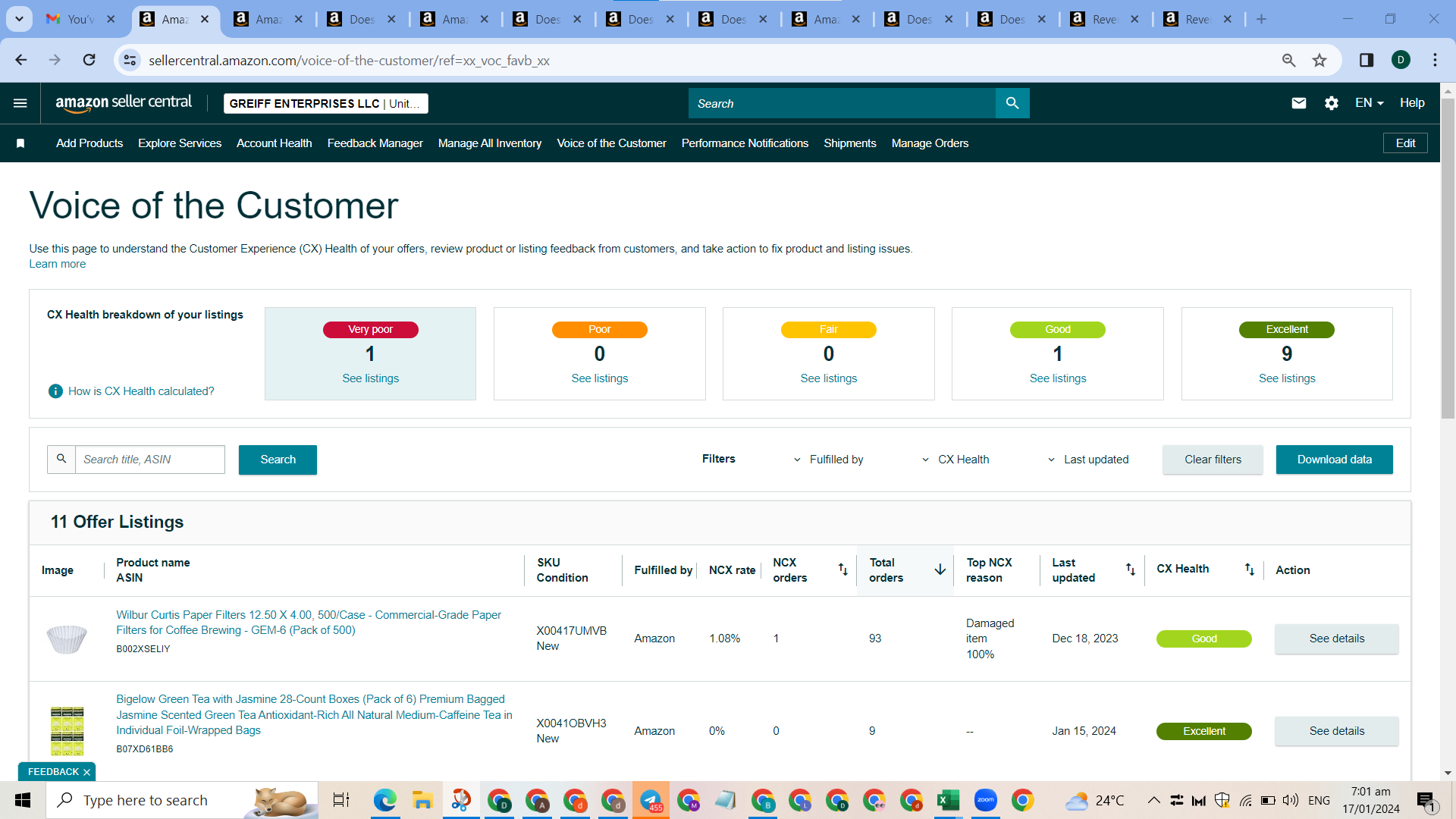Open Wilbur Curtis Paper Filters product link
The width and height of the screenshot is (1456, 819).
[x=309, y=623]
